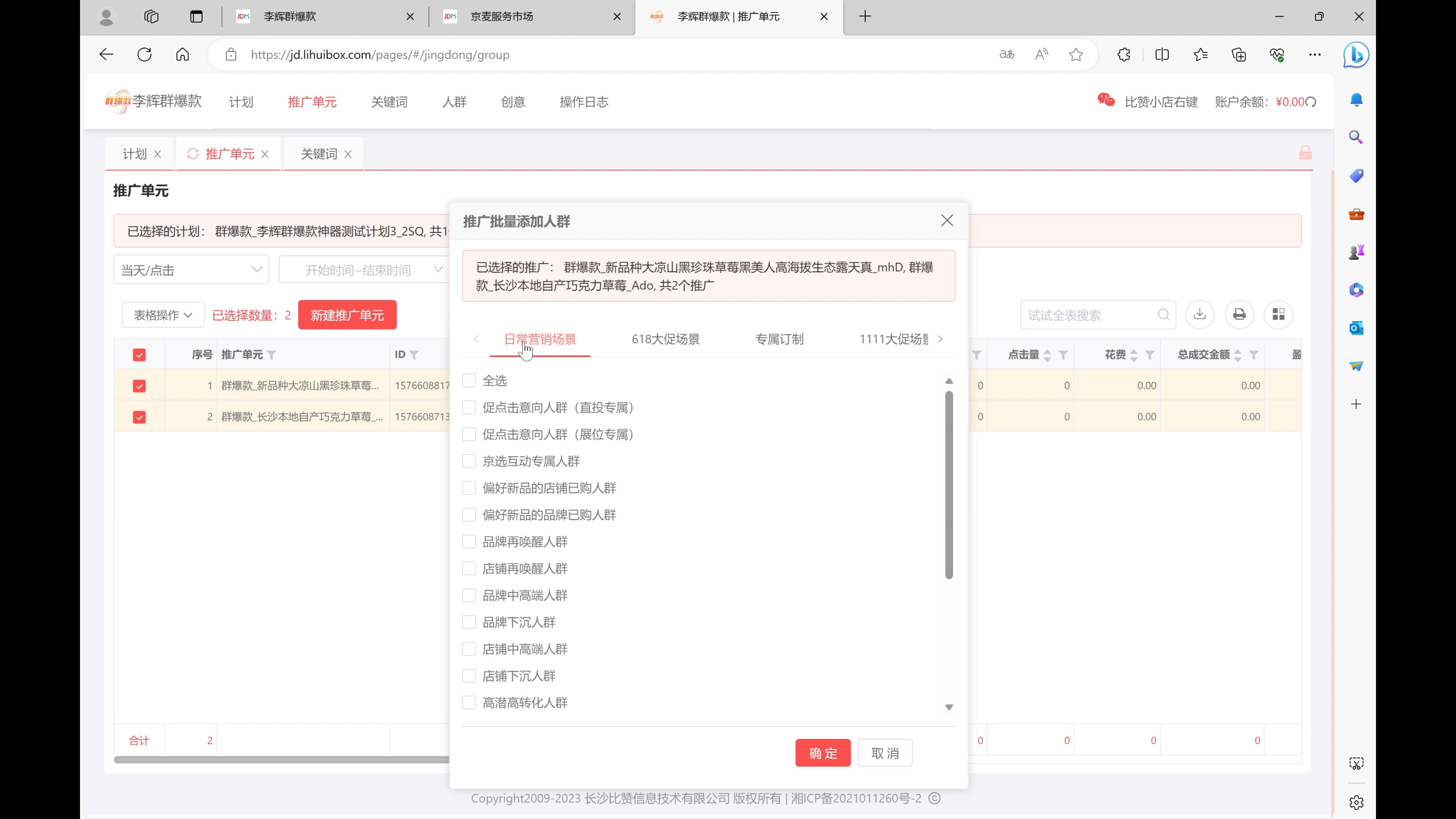Click the 确定 button
The image size is (1456, 819).
[x=822, y=752]
